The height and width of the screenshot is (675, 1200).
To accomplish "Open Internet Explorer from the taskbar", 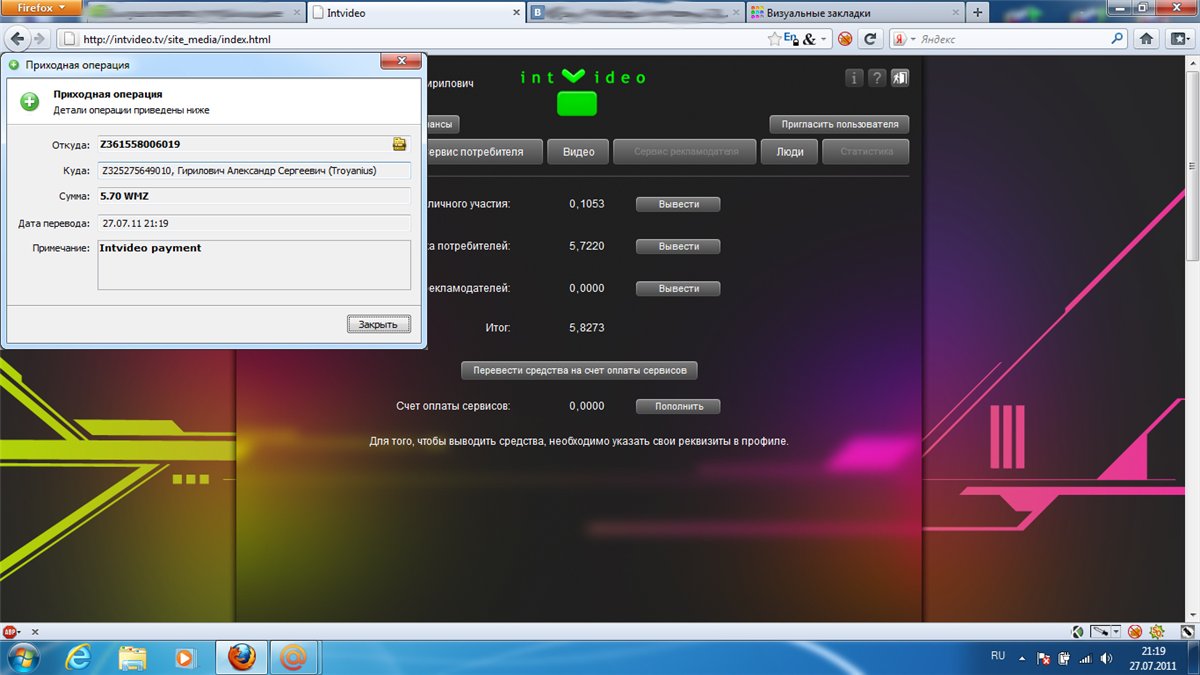I will coord(78,657).
